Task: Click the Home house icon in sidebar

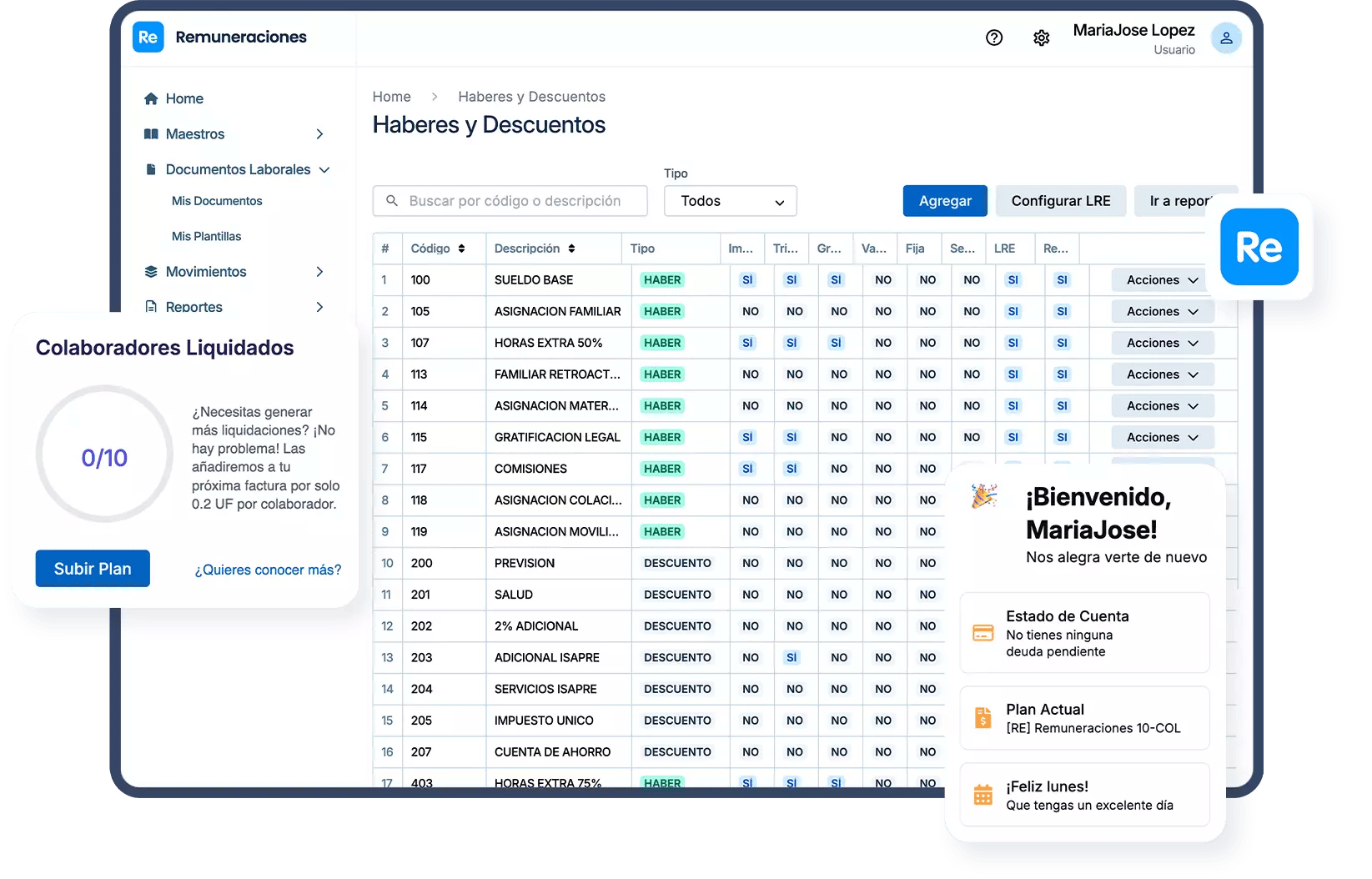Action: pyautogui.click(x=151, y=98)
